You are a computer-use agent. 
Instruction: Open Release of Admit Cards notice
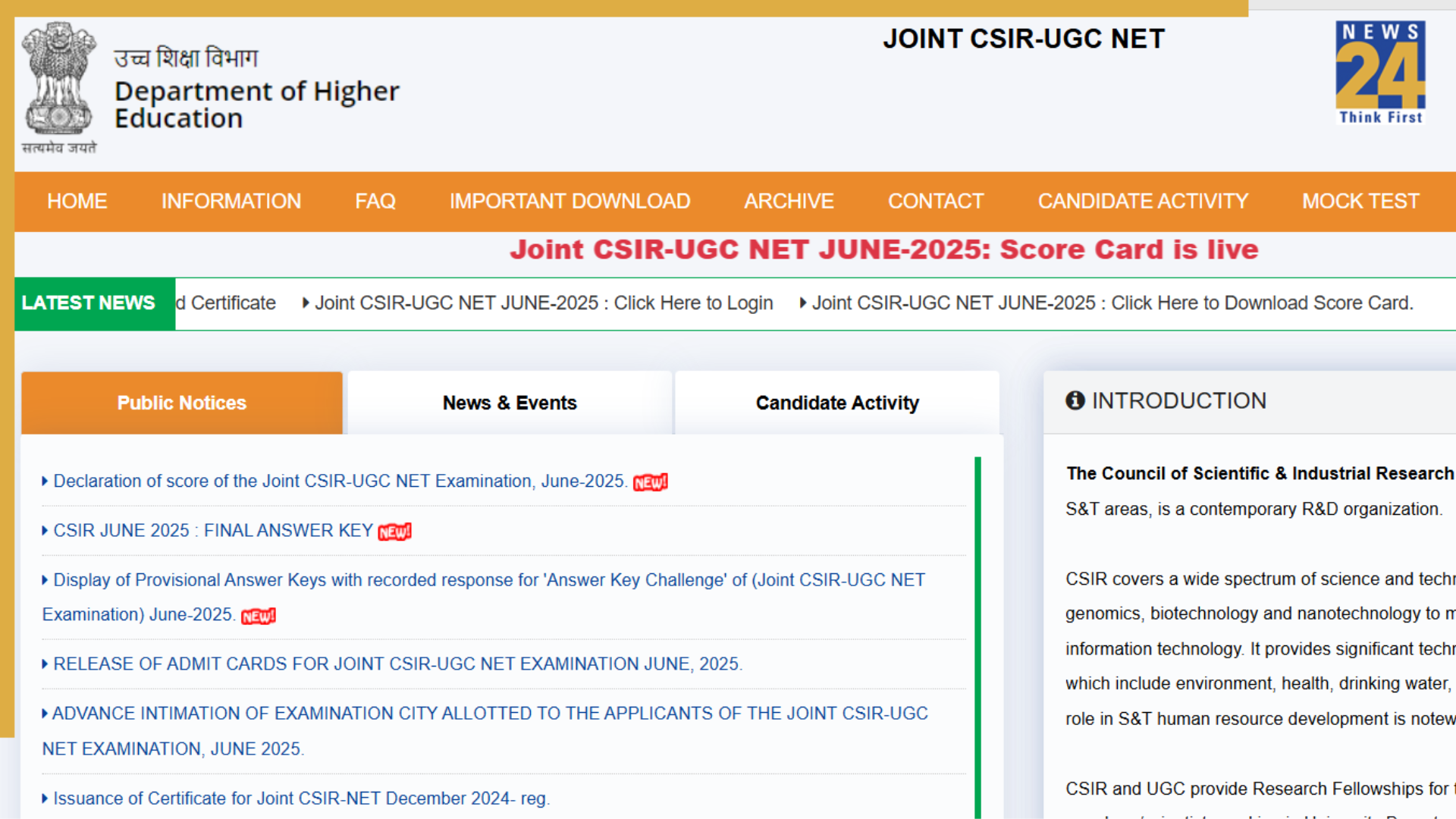[x=397, y=664]
